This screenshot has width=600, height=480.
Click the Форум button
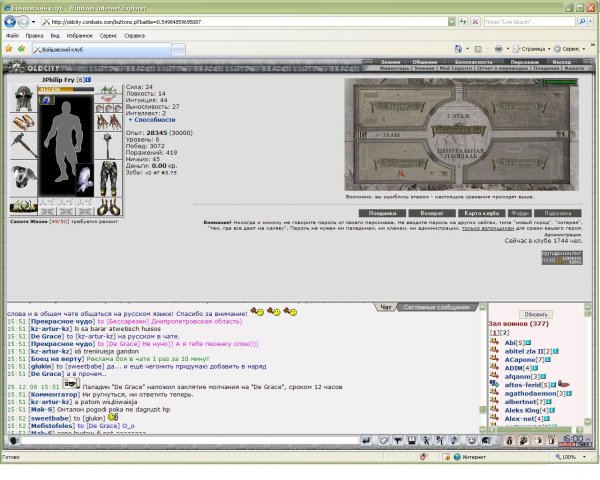tap(519, 213)
